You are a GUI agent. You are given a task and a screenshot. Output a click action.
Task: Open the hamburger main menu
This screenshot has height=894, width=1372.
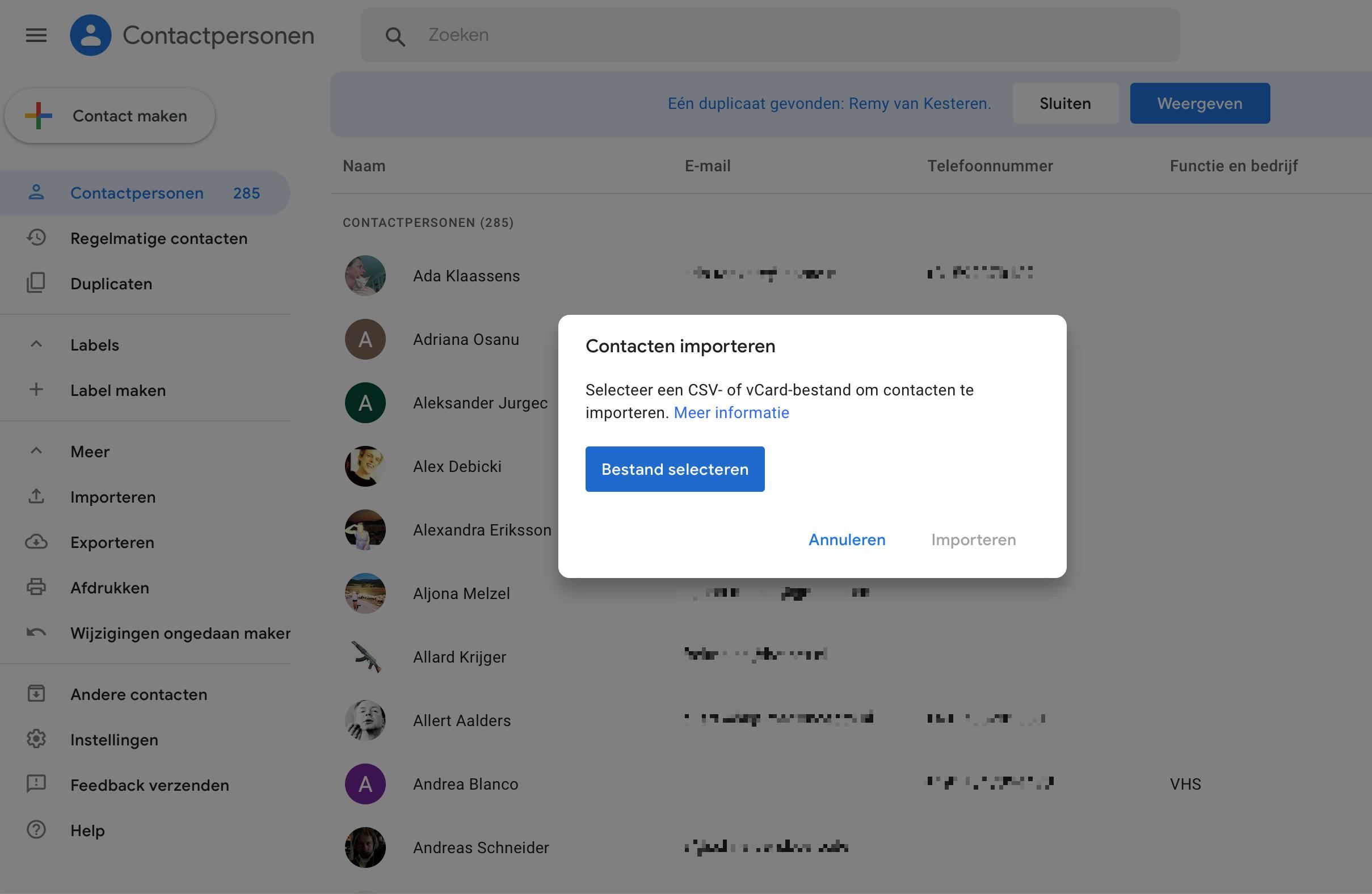click(x=36, y=36)
